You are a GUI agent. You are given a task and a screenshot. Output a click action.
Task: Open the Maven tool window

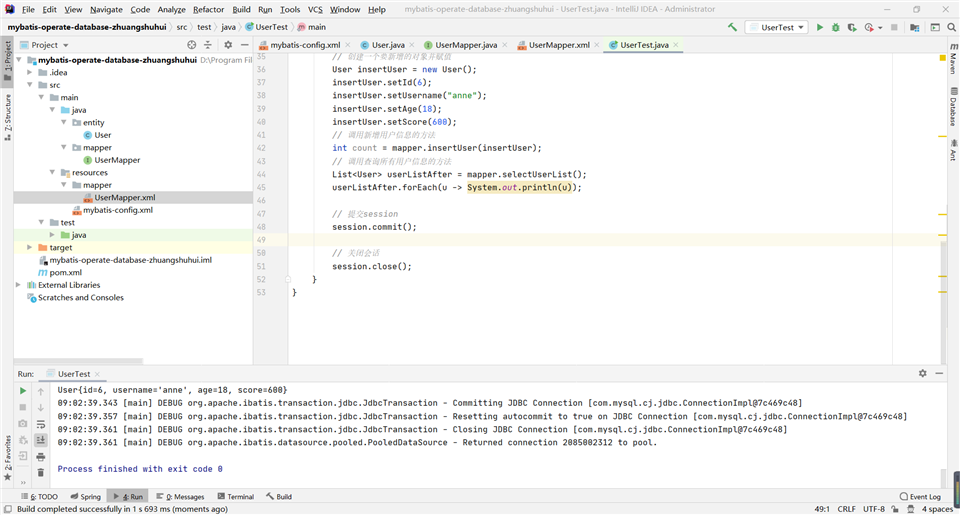click(953, 59)
